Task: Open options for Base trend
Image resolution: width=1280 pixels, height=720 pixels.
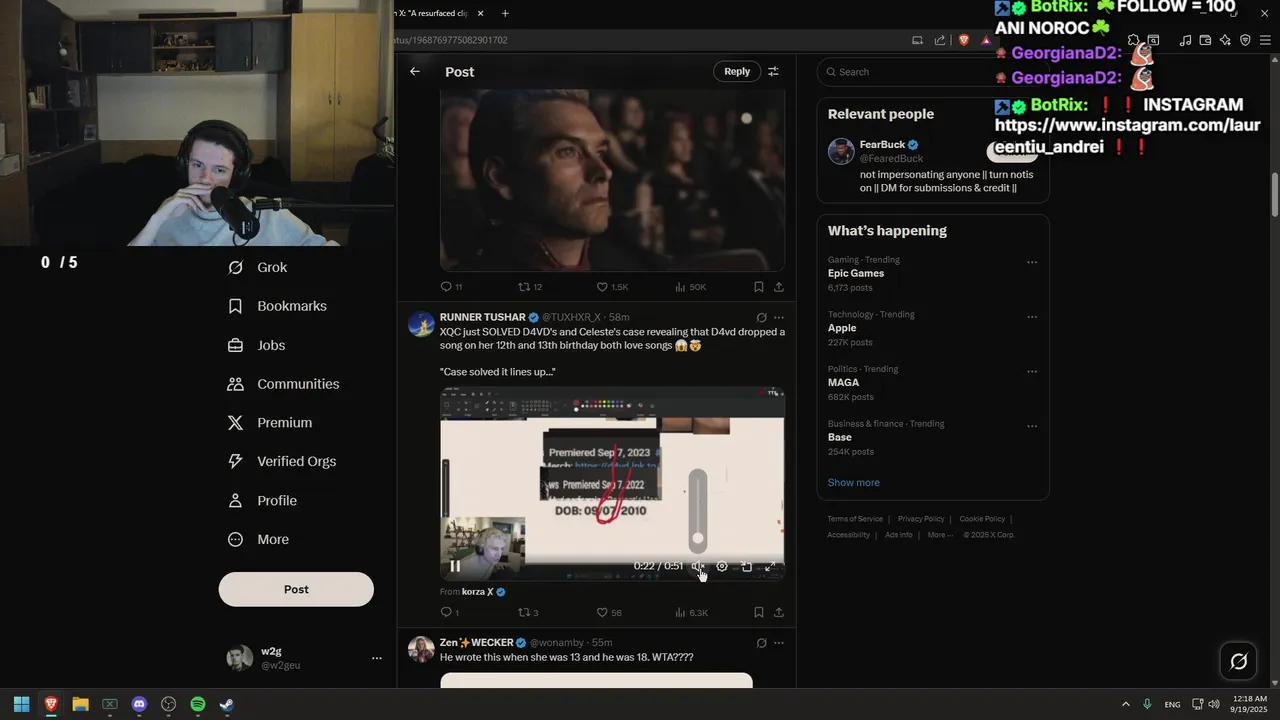Action: [x=1032, y=427]
